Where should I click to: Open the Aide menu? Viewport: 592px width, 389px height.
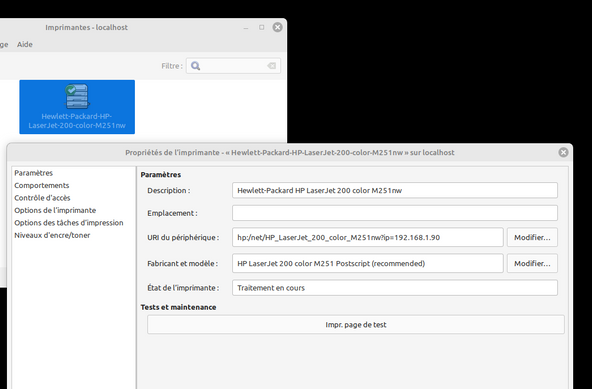point(25,45)
